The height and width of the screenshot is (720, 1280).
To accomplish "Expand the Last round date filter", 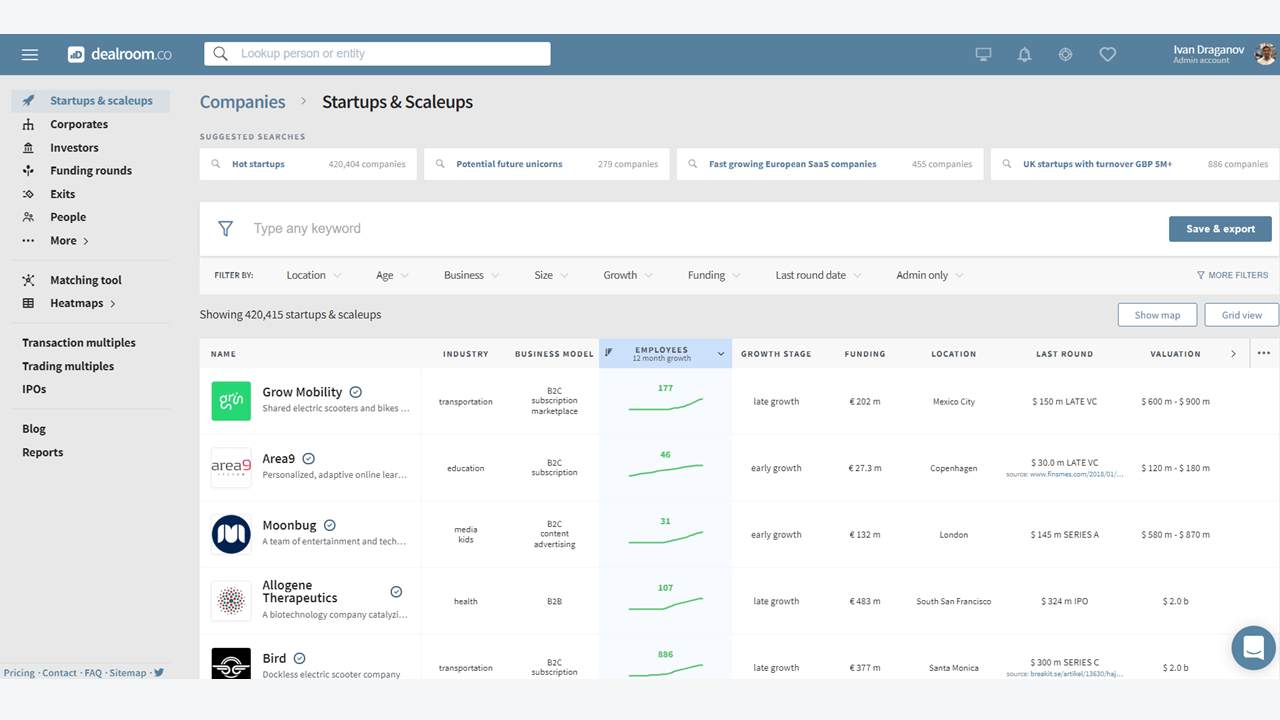I will click(817, 275).
